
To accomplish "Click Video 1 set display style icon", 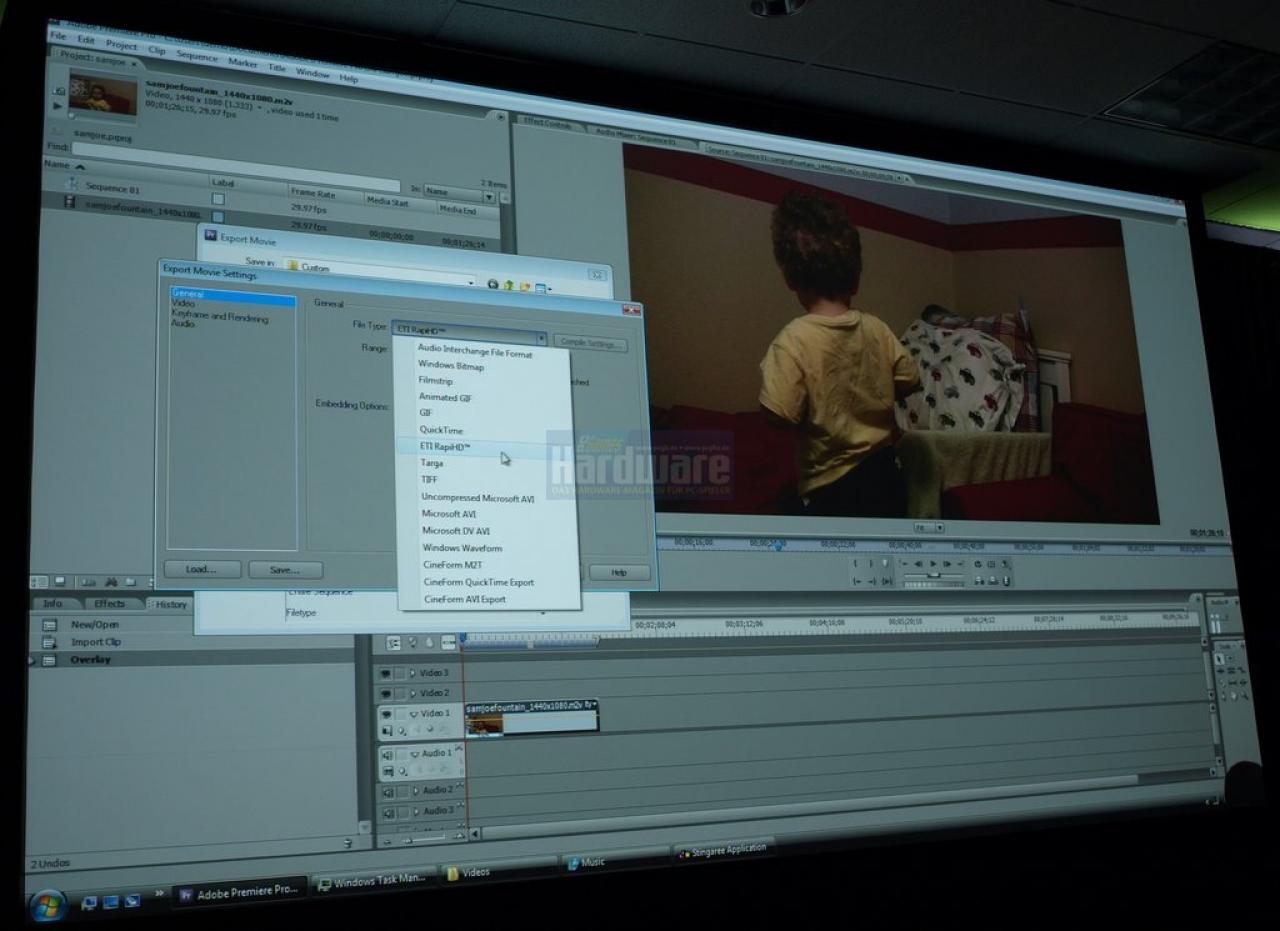I will (386, 731).
